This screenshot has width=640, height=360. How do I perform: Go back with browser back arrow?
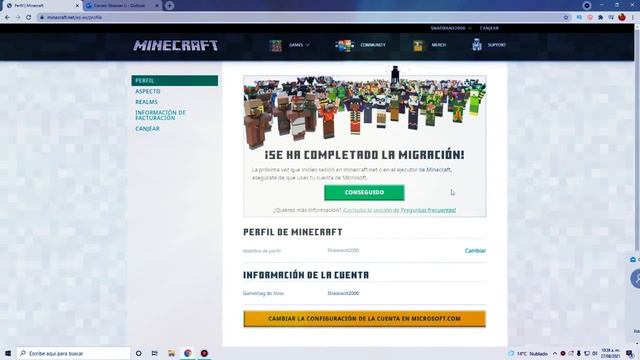tap(7, 17)
